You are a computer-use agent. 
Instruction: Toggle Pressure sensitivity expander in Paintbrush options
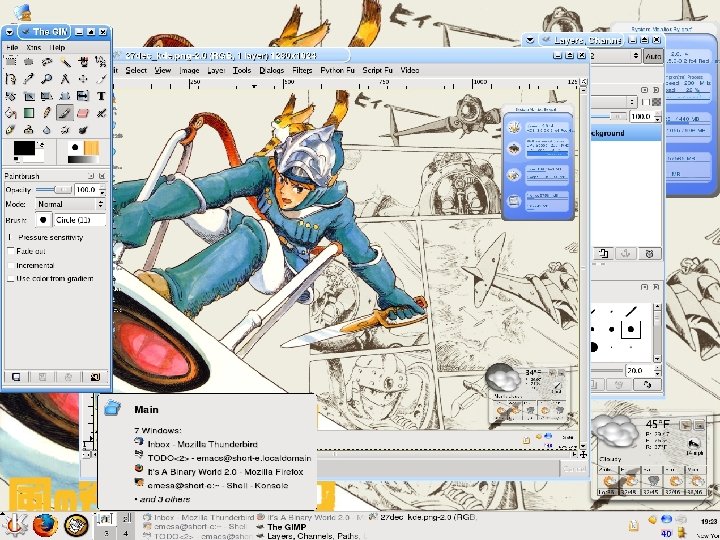(11, 237)
